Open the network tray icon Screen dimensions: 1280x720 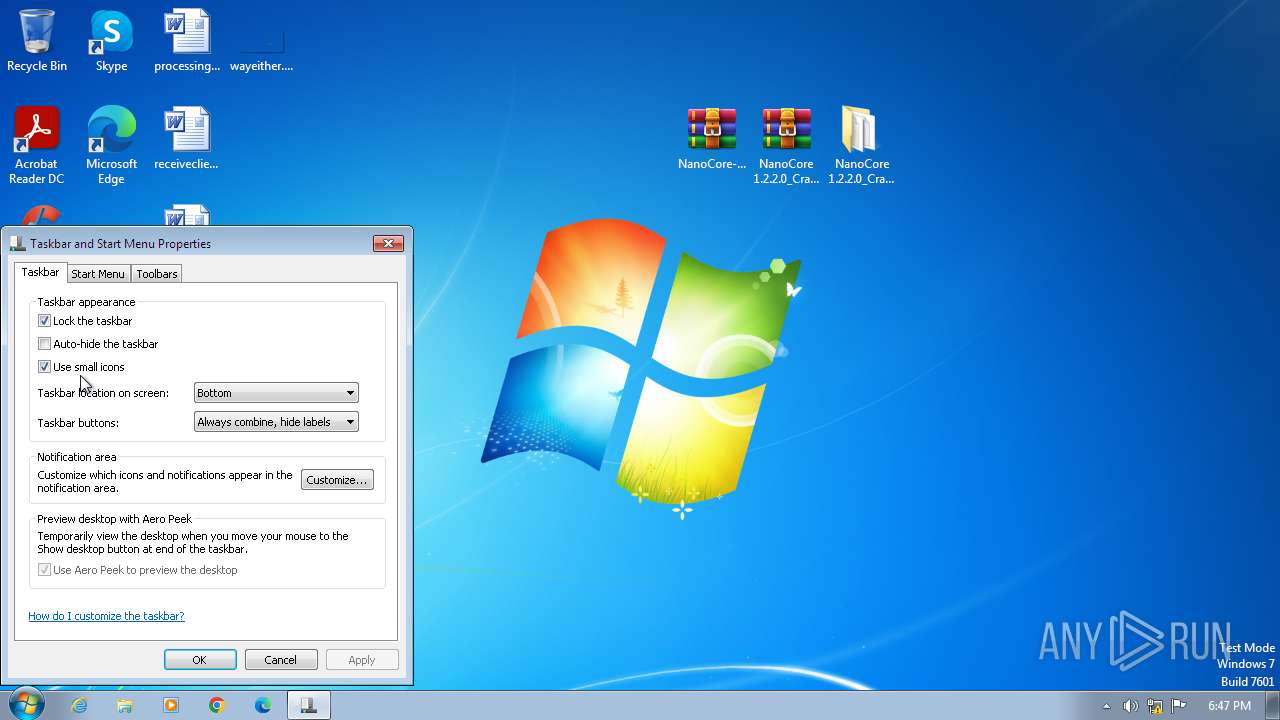pyautogui.click(x=1155, y=706)
